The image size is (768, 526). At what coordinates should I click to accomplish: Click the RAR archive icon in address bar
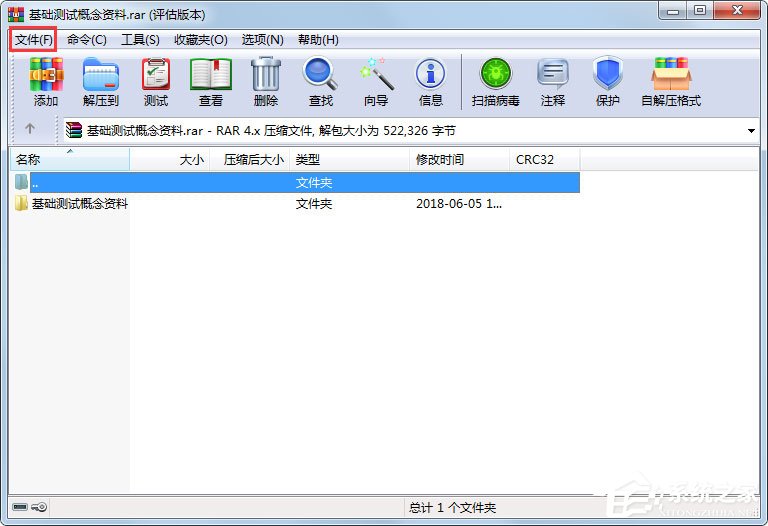point(74,130)
